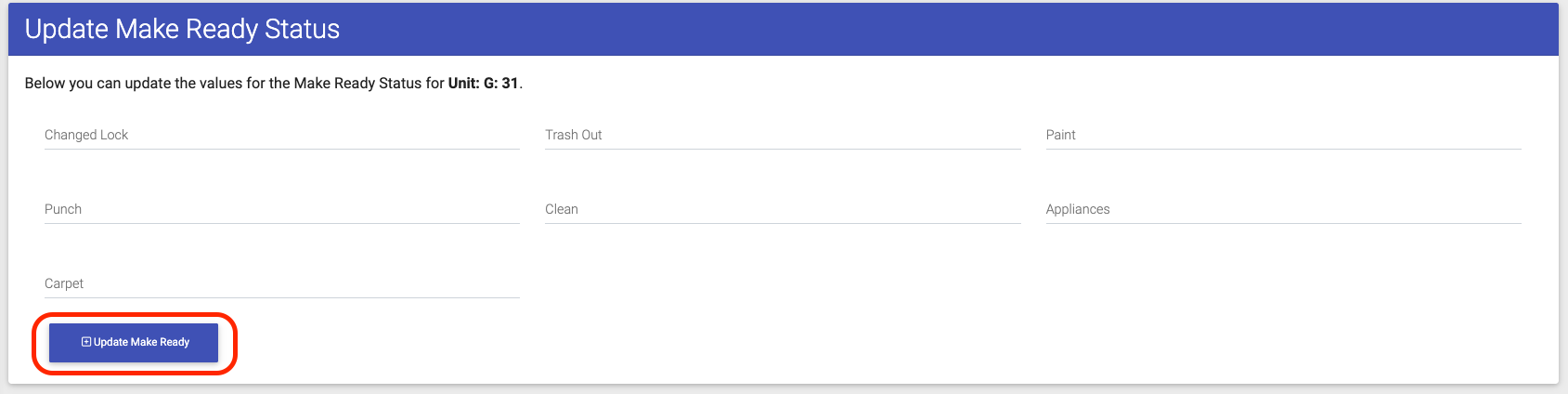
Task: Click the bold Unit: G: 31 text
Action: (x=484, y=83)
